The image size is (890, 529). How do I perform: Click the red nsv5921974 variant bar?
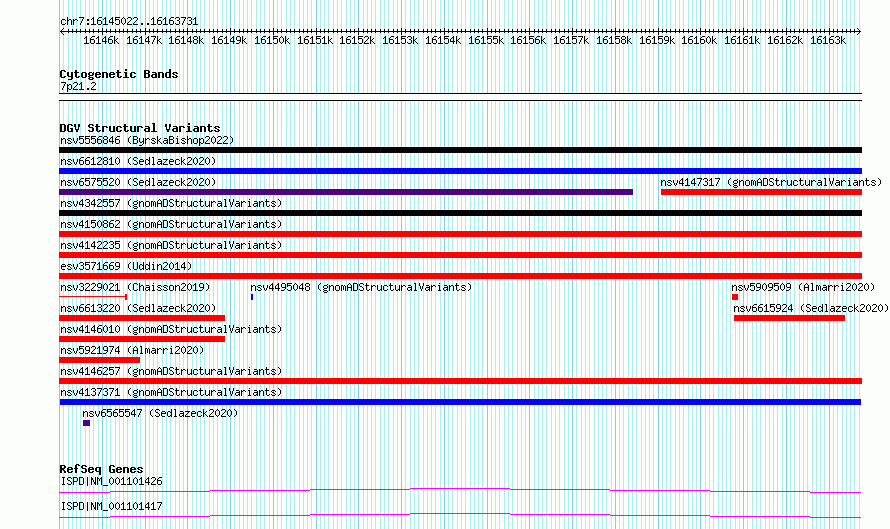point(99,360)
